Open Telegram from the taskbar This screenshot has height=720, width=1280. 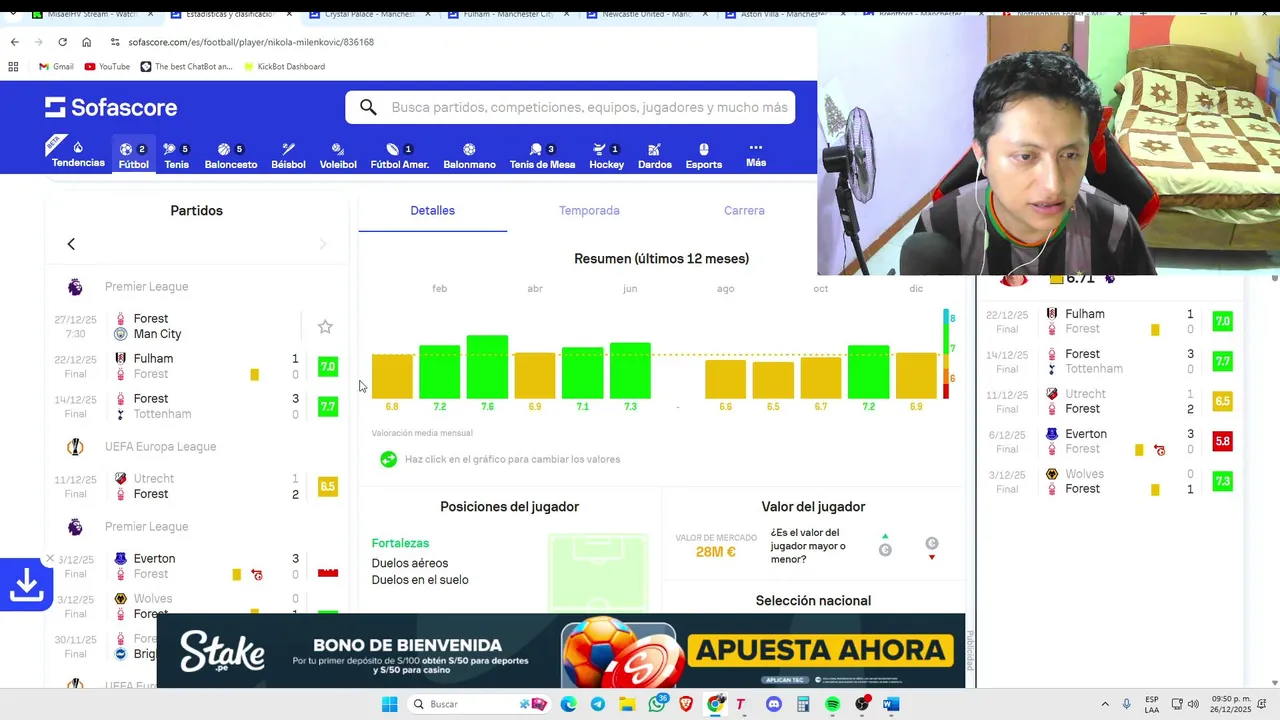click(x=597, y=704)
